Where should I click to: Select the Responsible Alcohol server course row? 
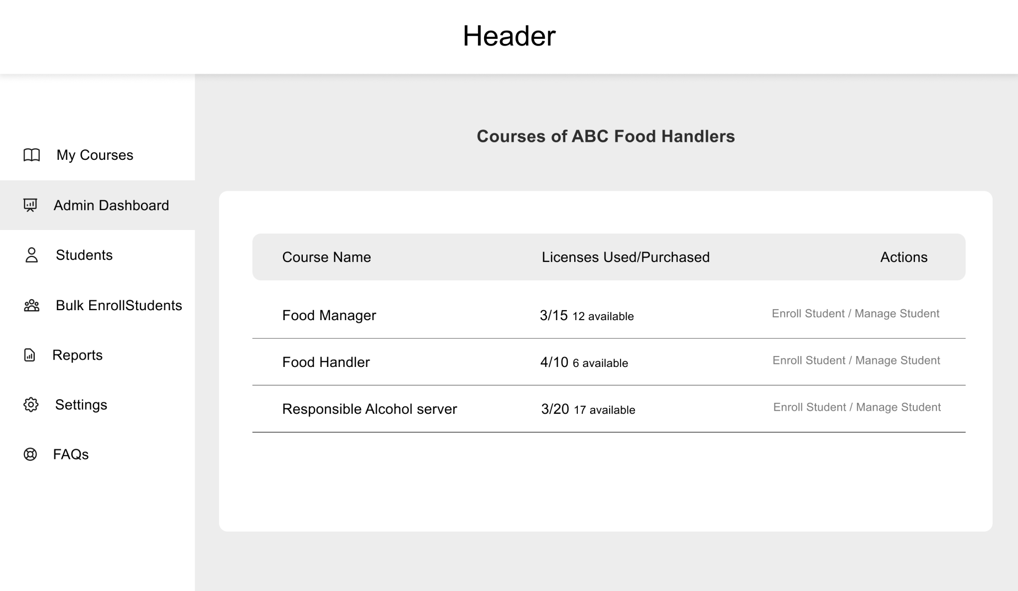[609, 409]
